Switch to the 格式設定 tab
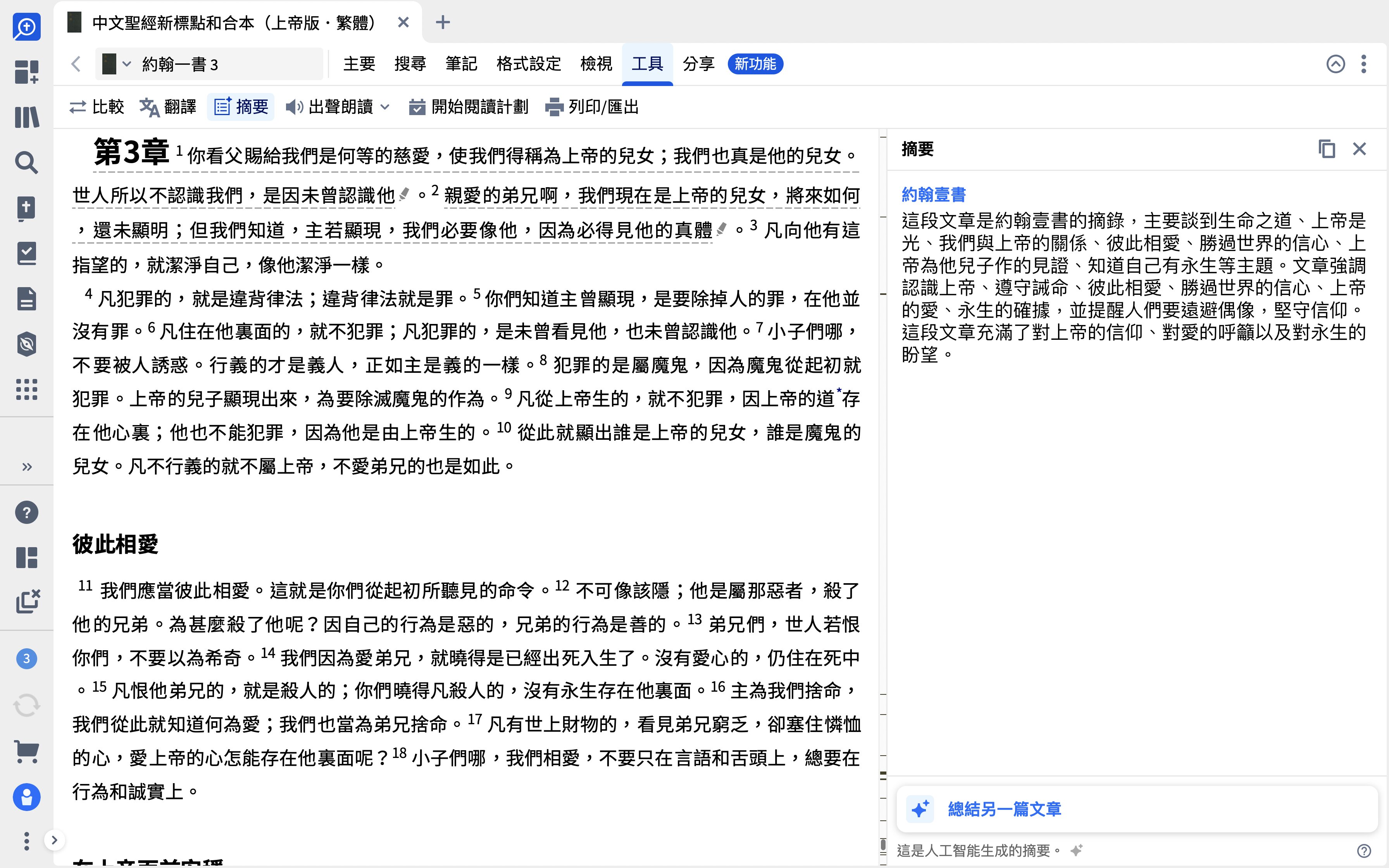 coord(529,64)
